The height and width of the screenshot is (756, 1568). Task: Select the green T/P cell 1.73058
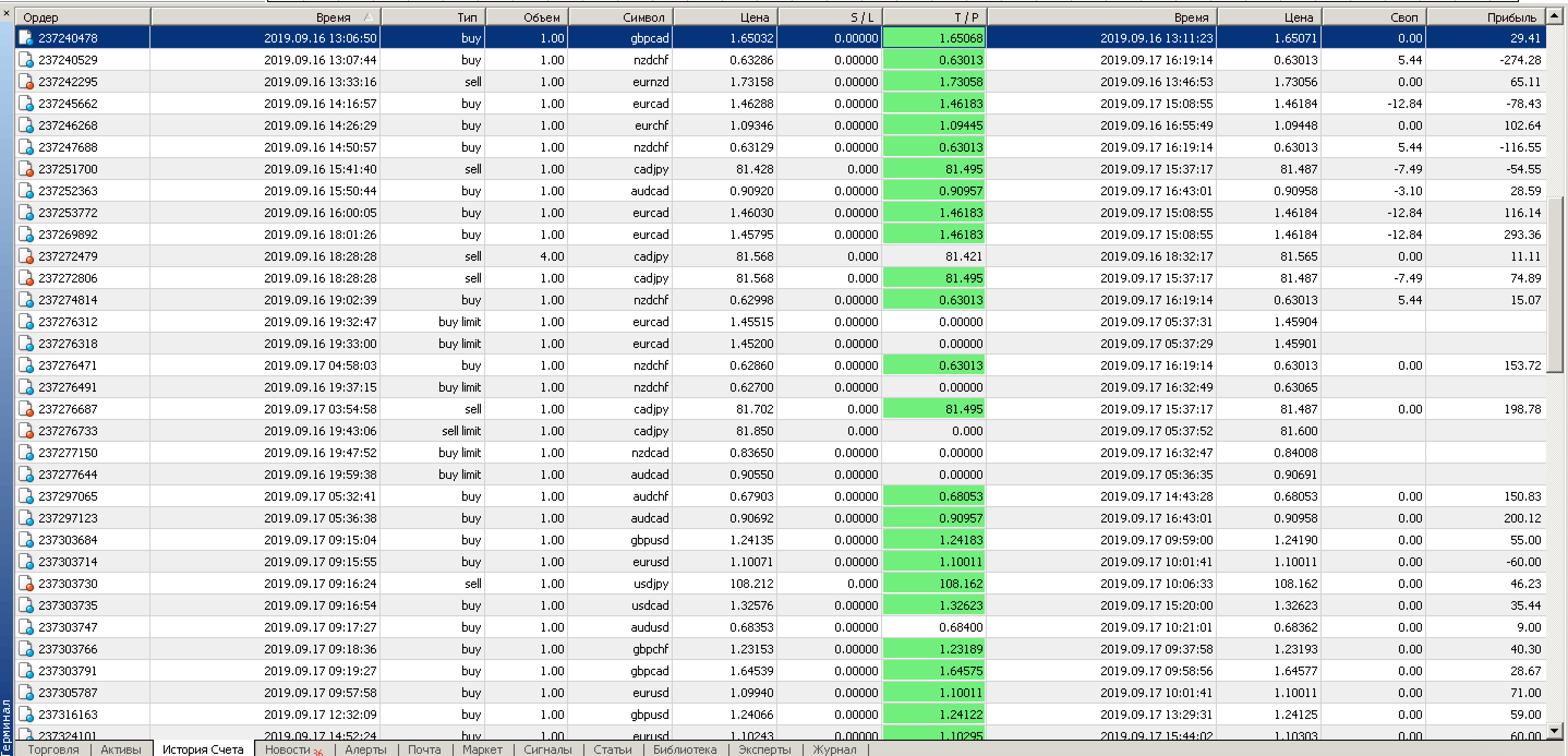pyautogui.click(x=934, y=82)
